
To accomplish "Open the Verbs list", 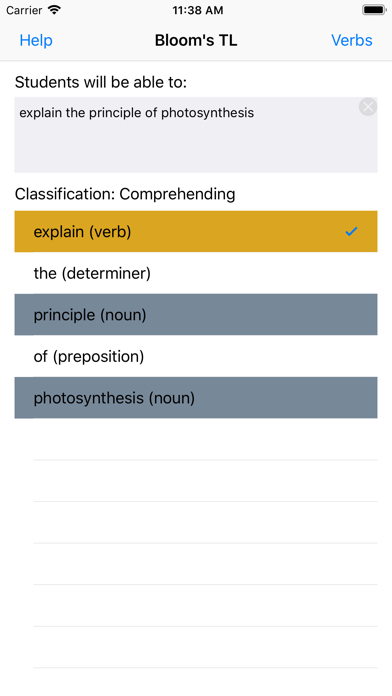I will (352, 40).
